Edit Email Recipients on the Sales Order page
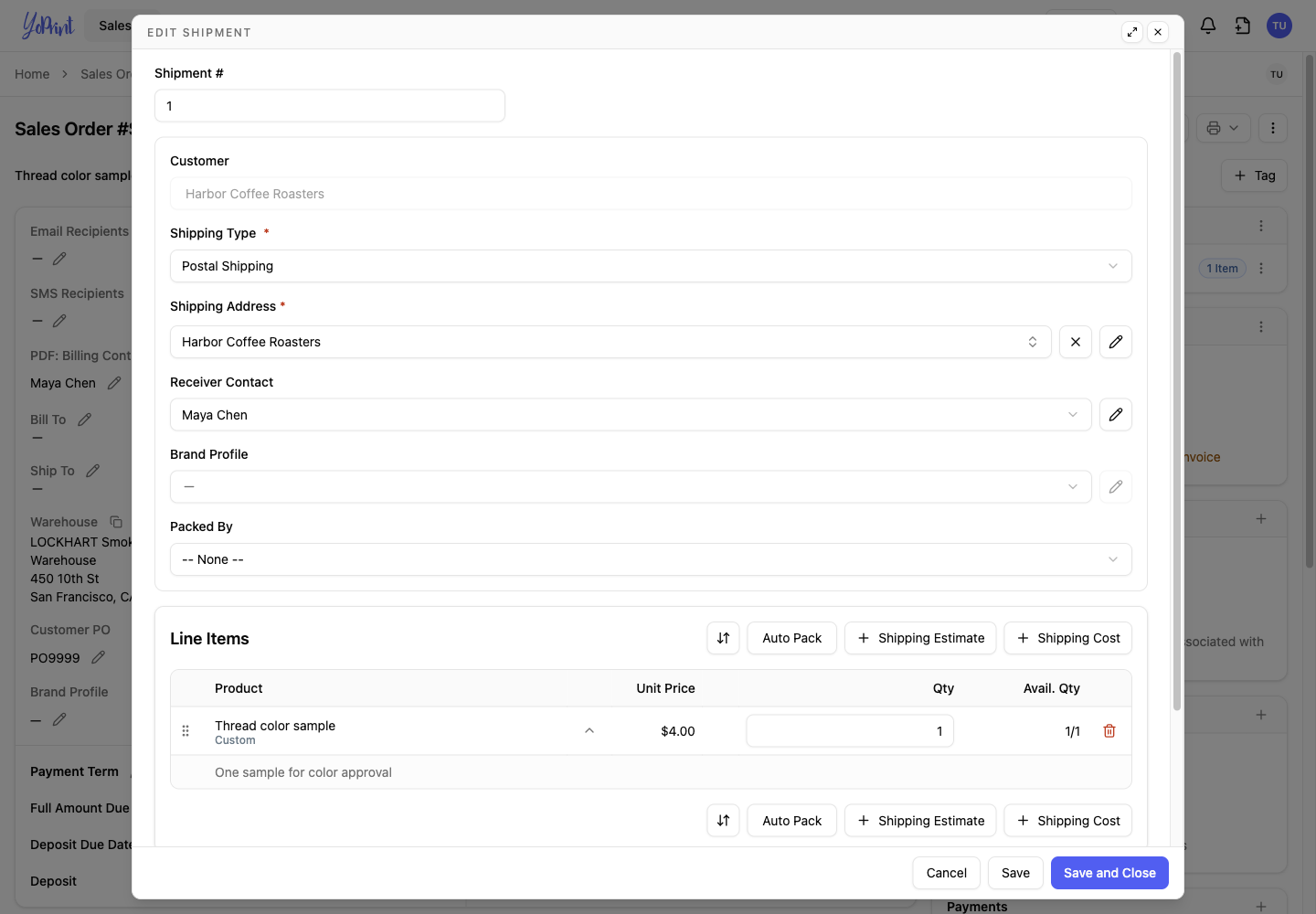This screenshot has height=914, width=1316. [59, 259]
